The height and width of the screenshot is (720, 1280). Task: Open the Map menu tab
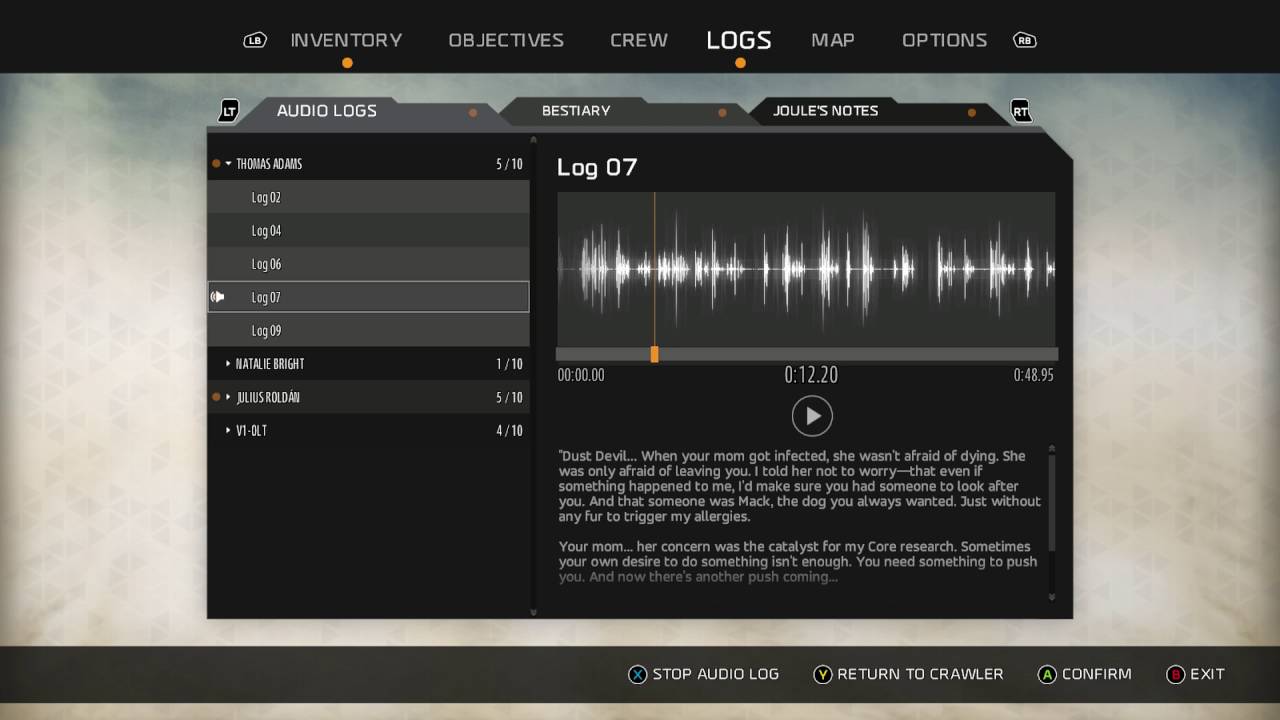833,40
